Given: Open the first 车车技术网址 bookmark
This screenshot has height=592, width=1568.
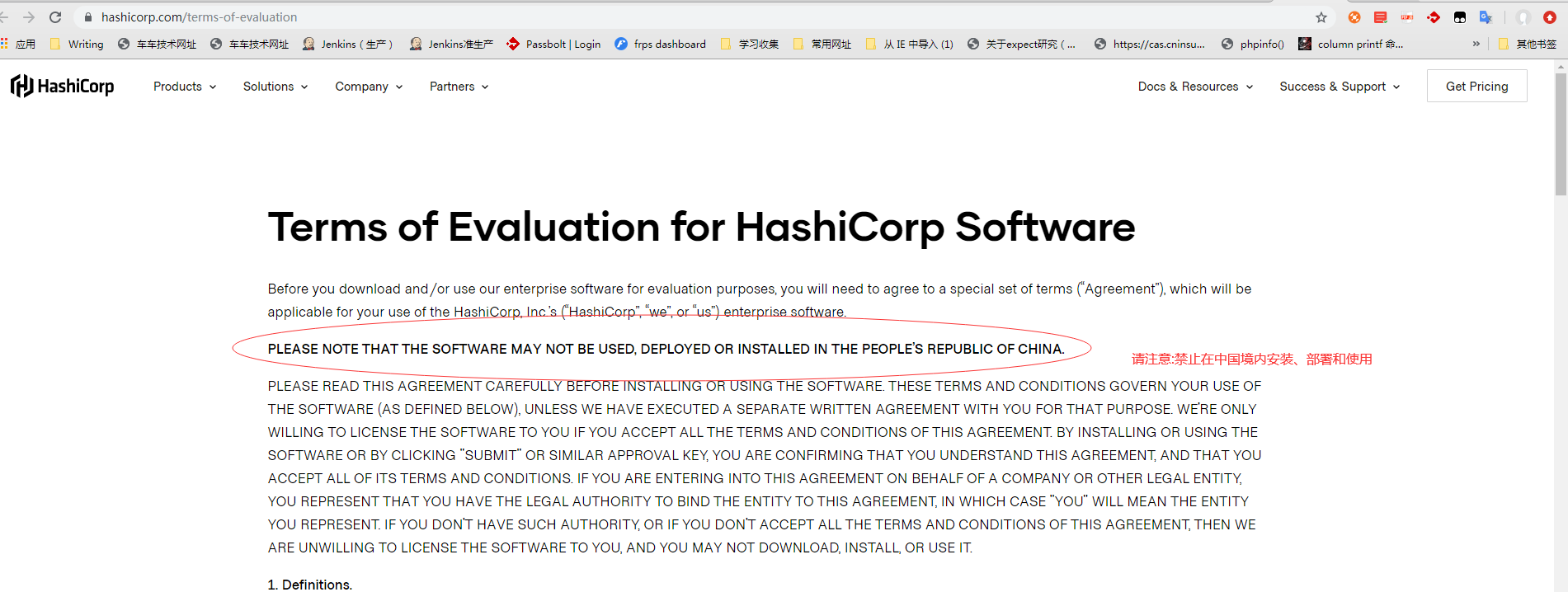Looking at the screenshot, I should (157, 44).
